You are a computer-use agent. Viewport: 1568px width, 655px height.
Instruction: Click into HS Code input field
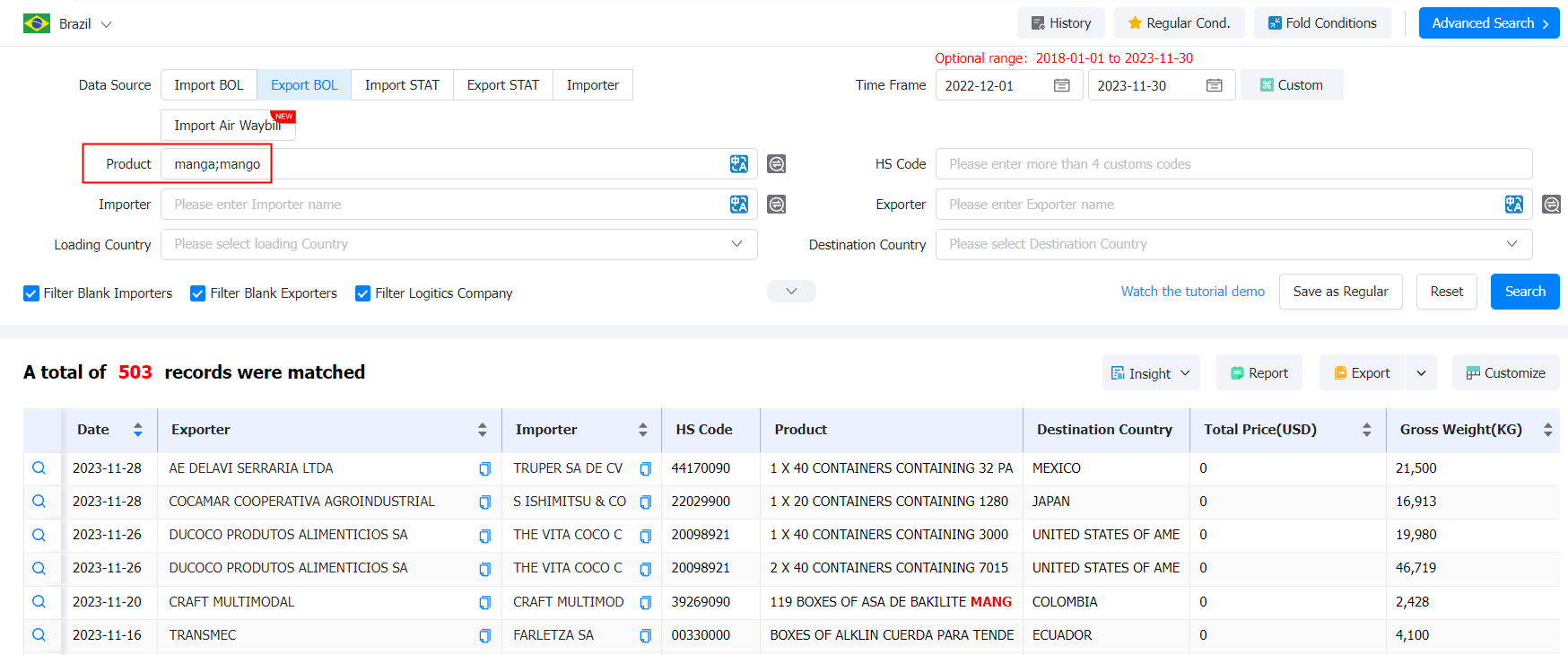coord(1234,164)
